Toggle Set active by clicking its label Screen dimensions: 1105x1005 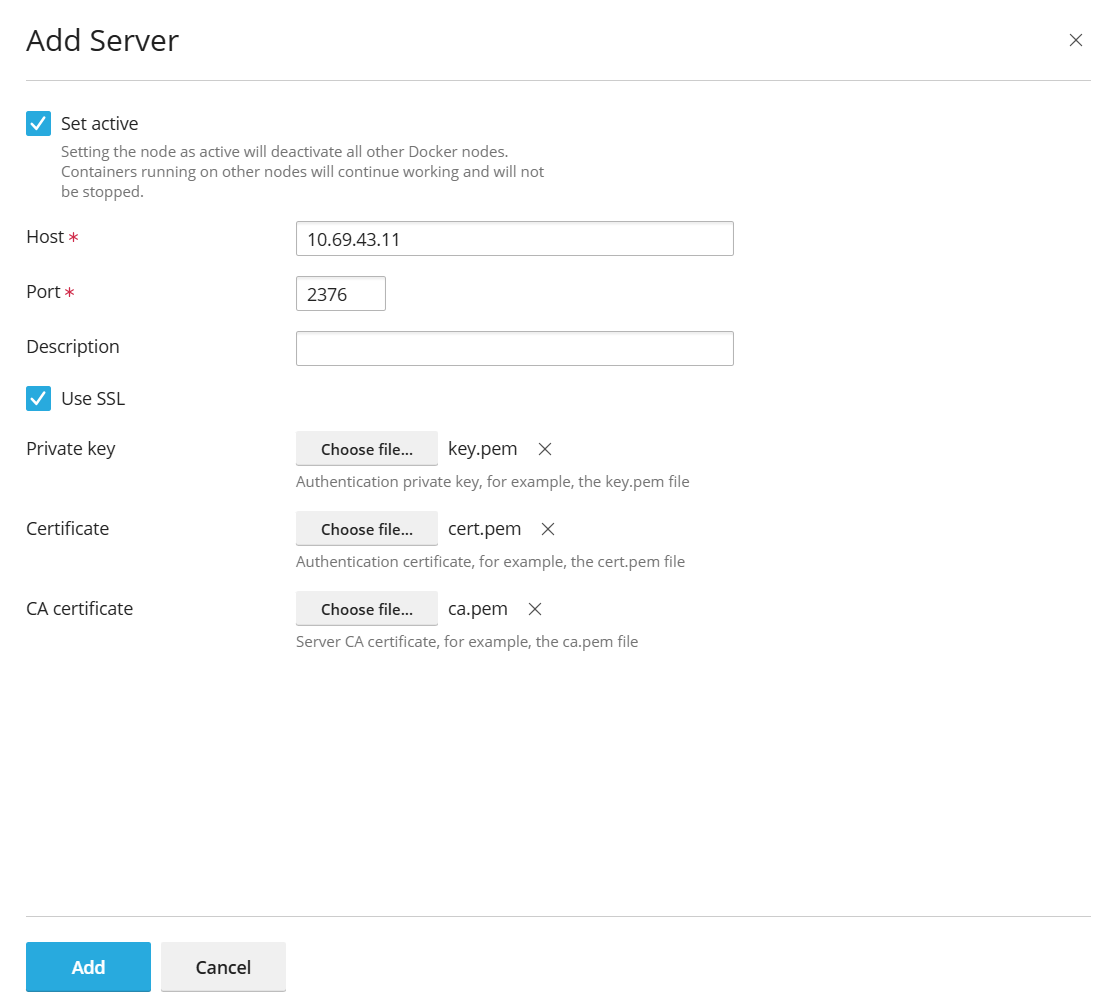tap(99, 123)
